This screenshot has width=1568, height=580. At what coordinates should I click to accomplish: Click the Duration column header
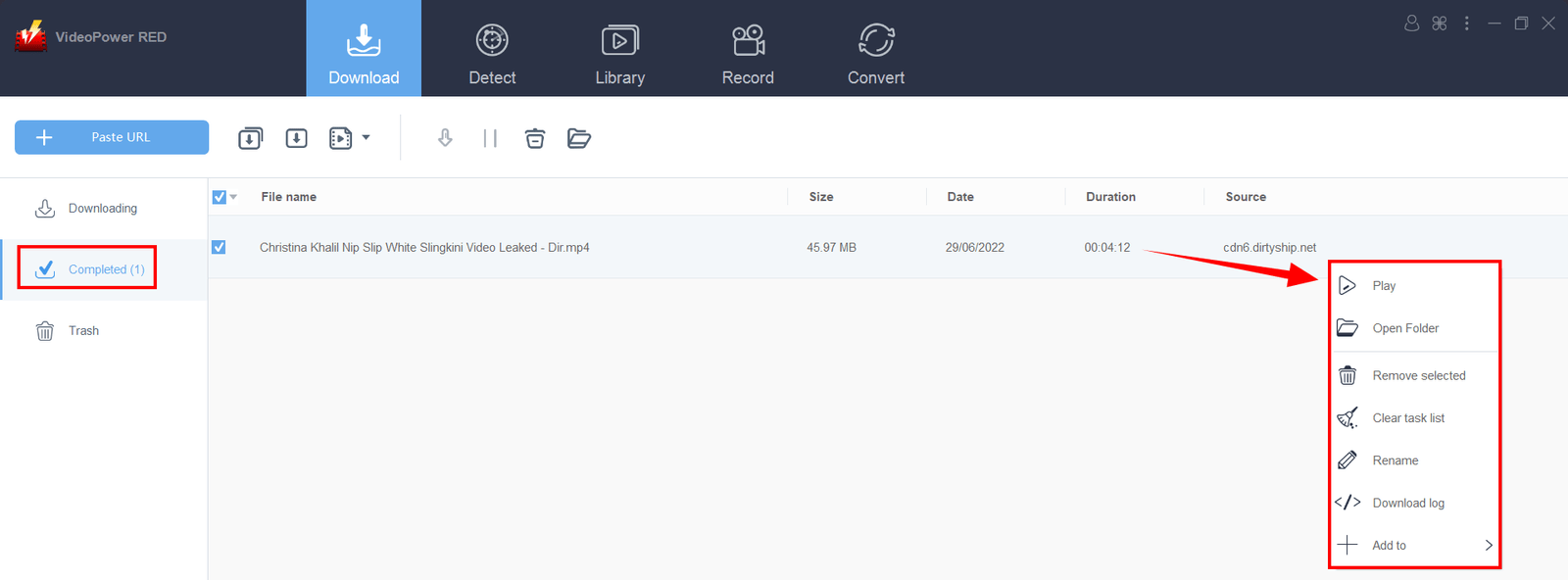(x=1110, y=197)
